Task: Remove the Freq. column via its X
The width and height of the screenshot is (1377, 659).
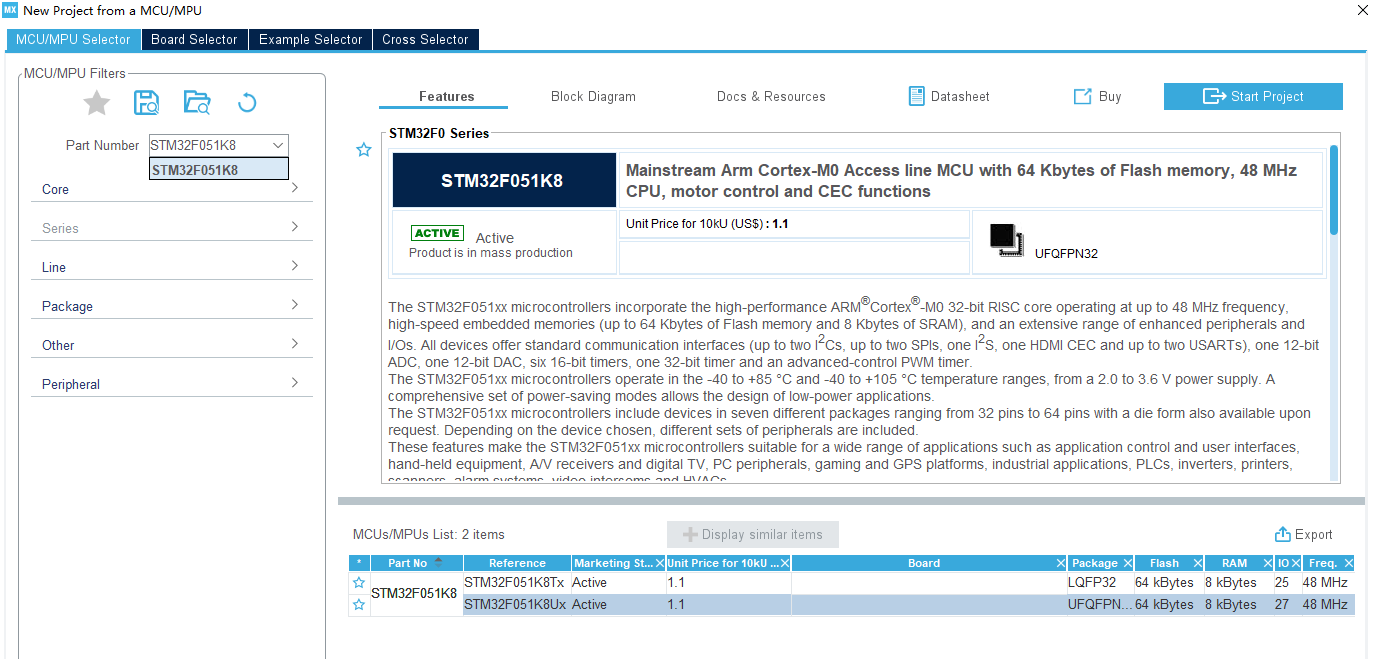Action: click(x=1348, y=563)
